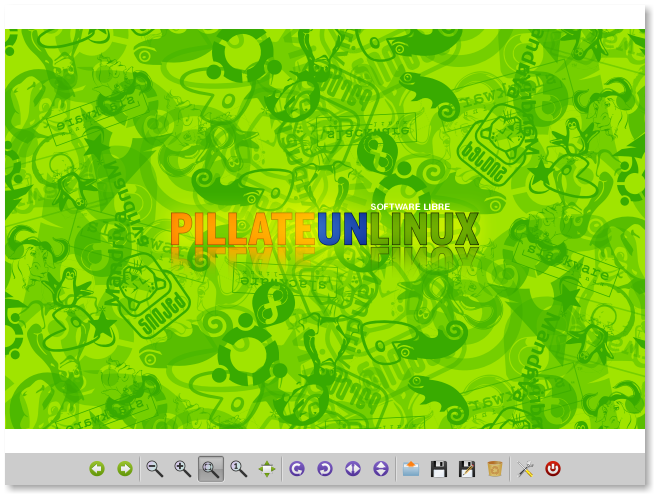
Task: Reset zoom to original 1:1 size
Action: pyautogui.click(x=239, y=469)
